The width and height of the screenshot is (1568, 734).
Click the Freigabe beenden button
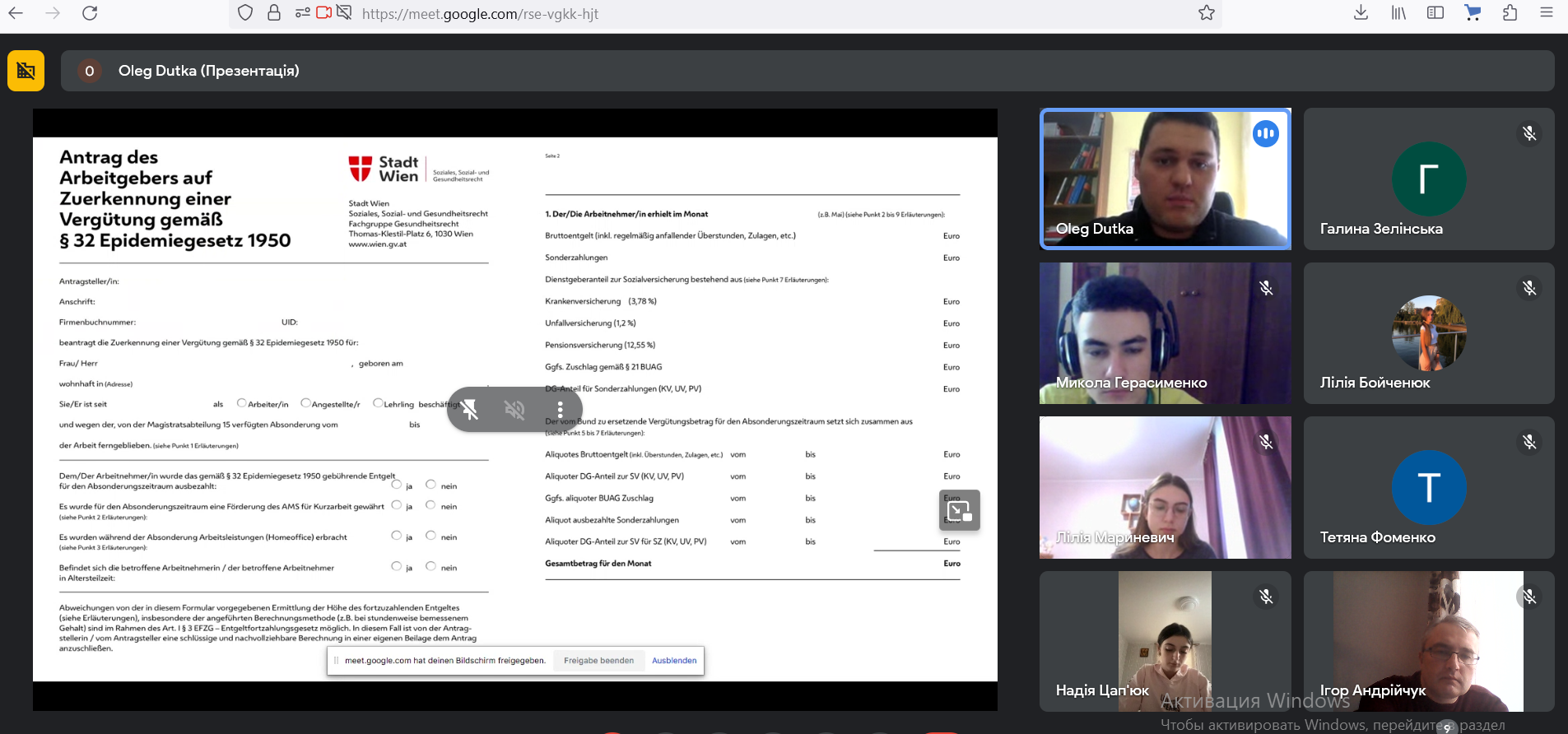click(598, 661)
